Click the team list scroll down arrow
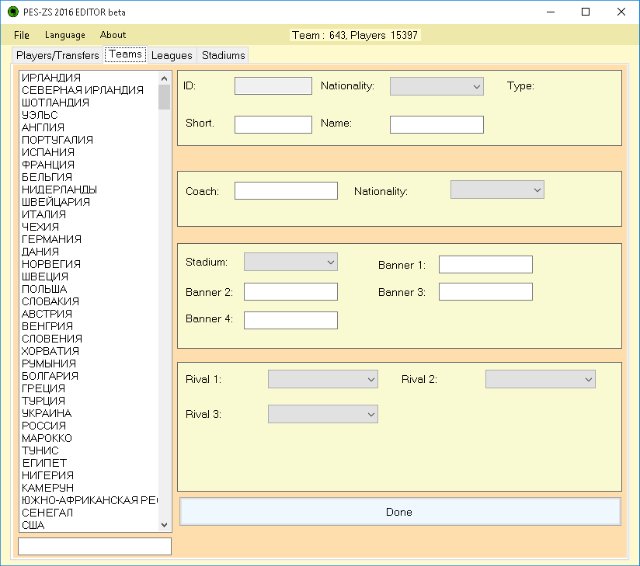640x566 pixels. tap(164, 525)
